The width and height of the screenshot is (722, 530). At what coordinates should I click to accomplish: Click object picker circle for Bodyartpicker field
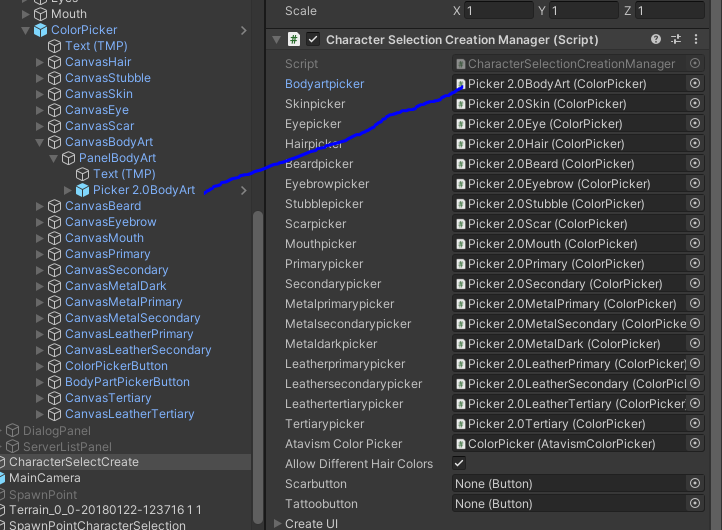pos(695,84)
